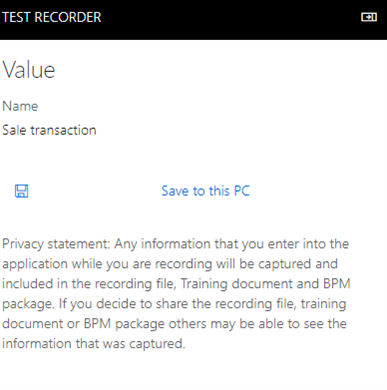Click the words included in the recording file

tap(89, 284)
